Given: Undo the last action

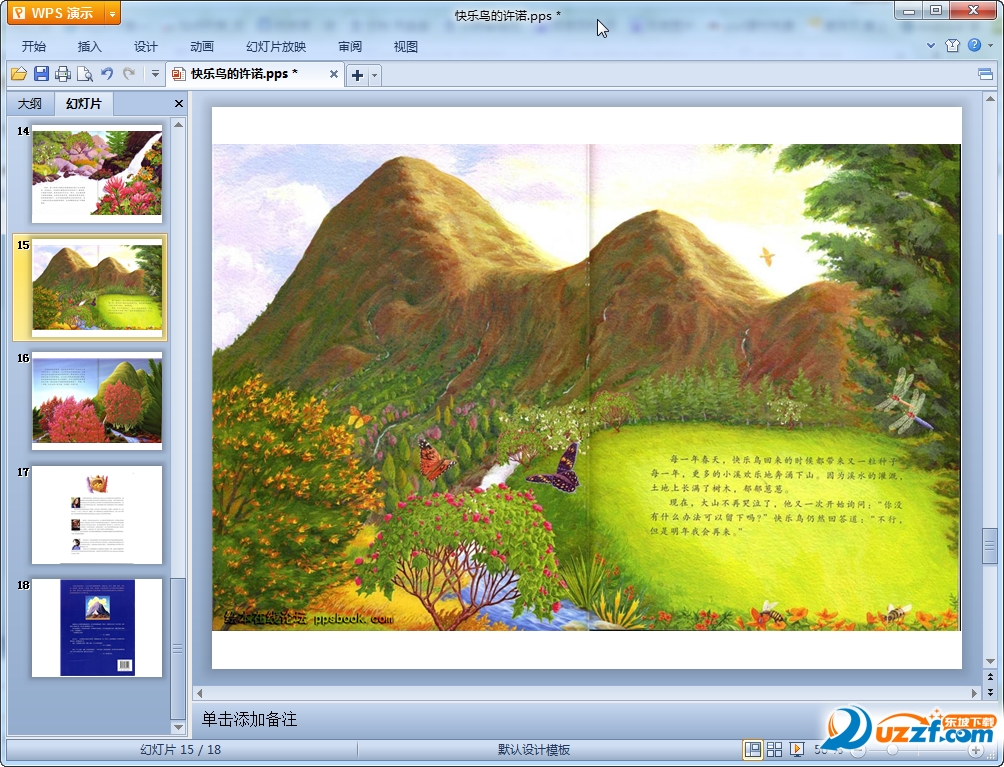Looking at the screenshot, I should pyautogui.click(x=107, y=74).
